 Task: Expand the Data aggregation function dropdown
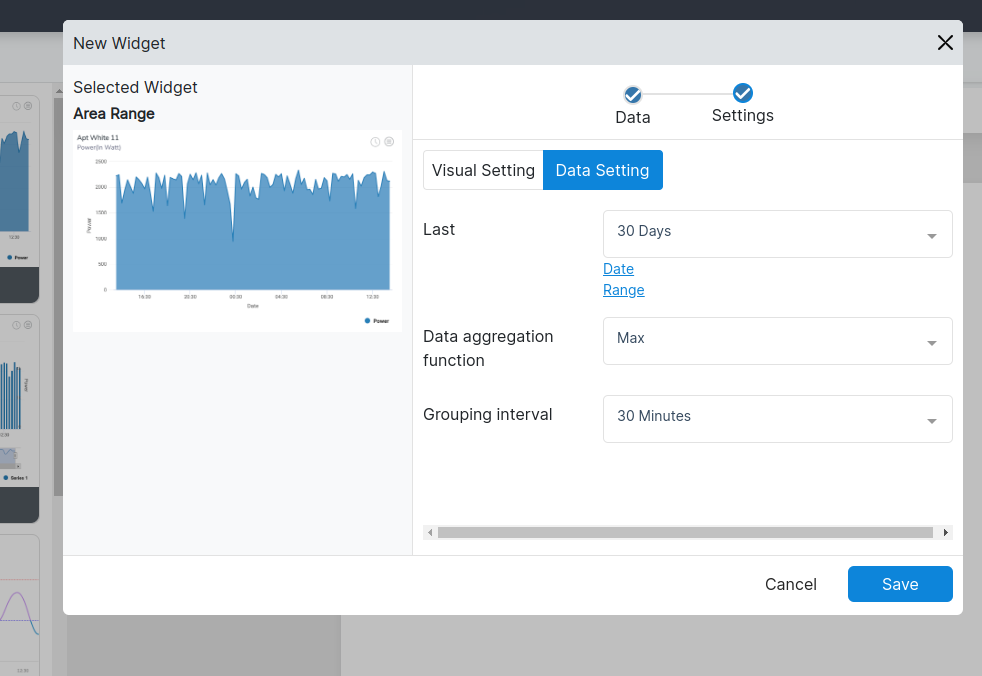tap(777, 341)
